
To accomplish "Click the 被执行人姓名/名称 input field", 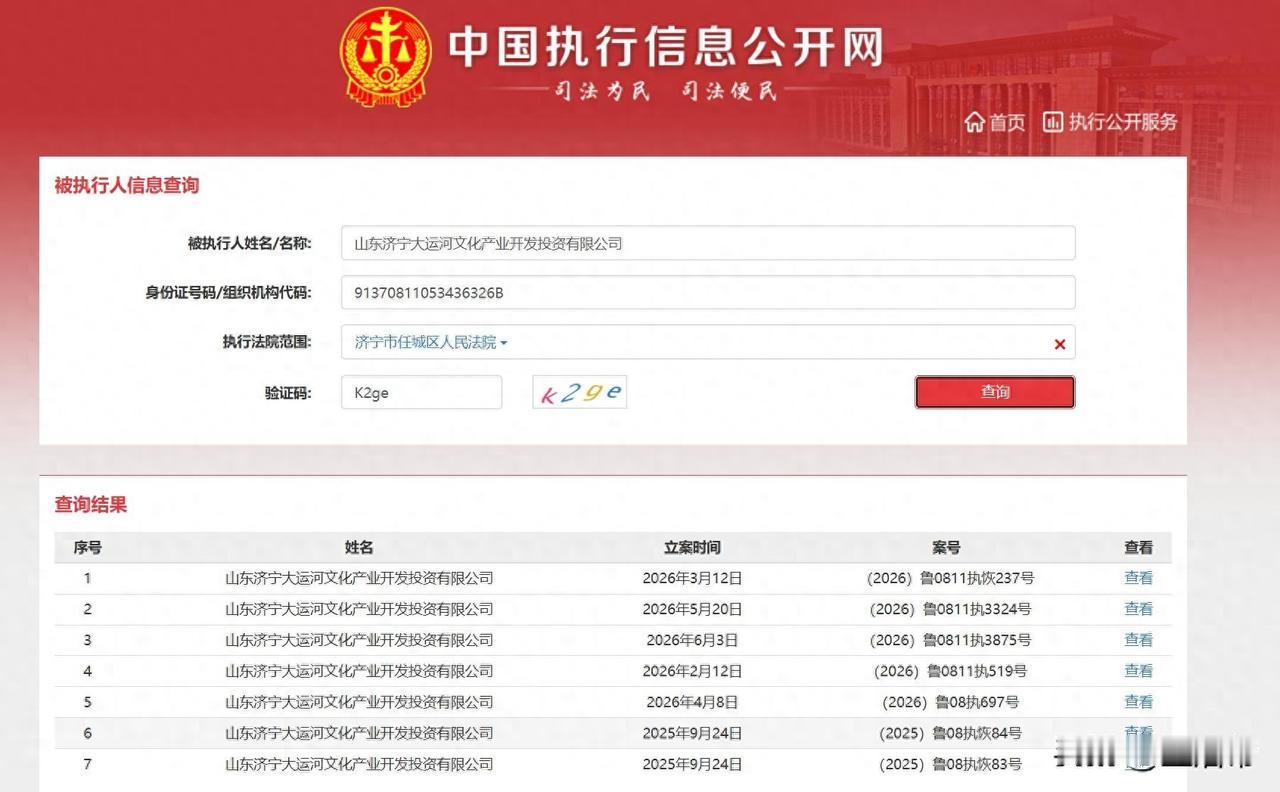I will pyautogui.click(x=708, y=243).
